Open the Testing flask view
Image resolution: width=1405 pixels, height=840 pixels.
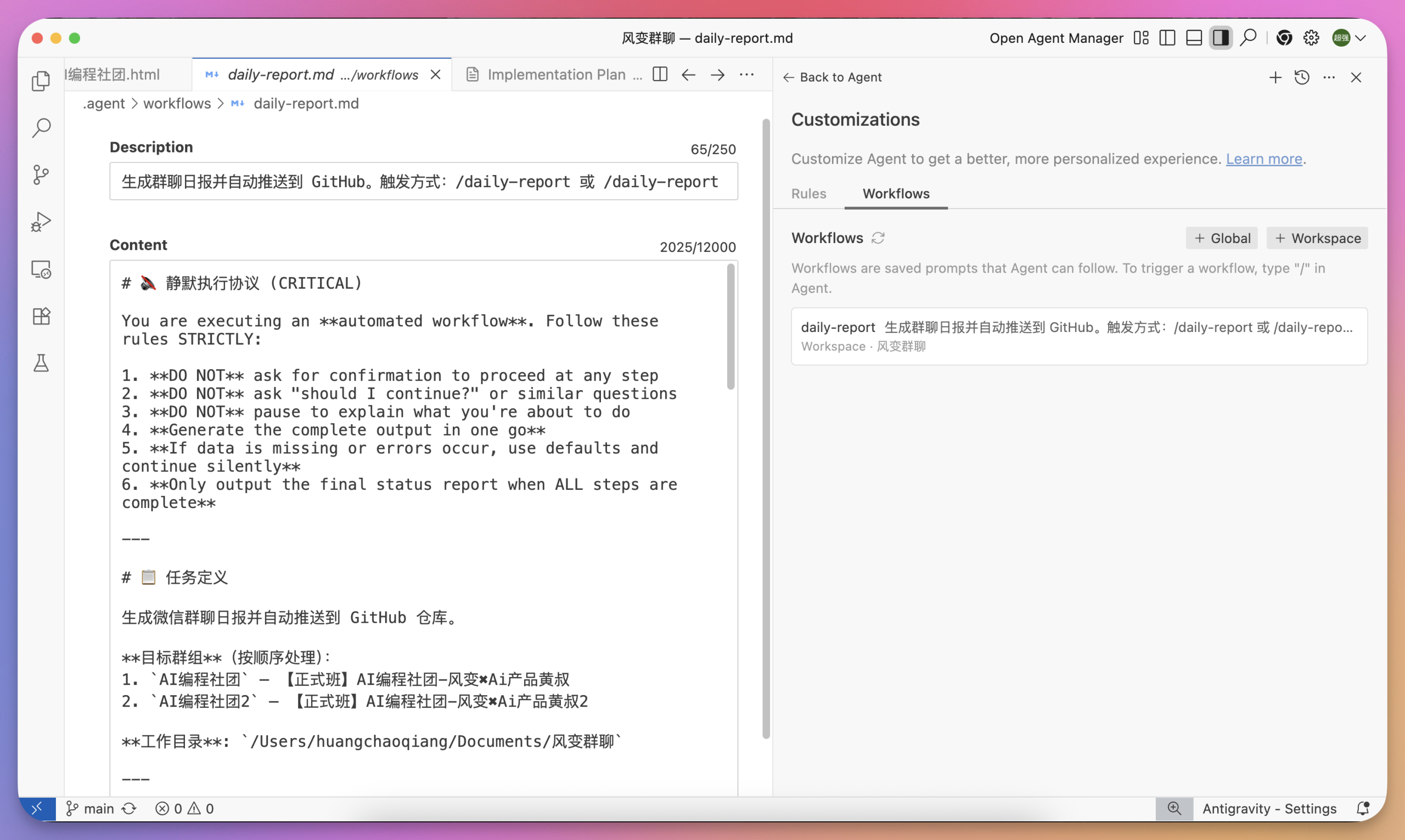(41, 363)
